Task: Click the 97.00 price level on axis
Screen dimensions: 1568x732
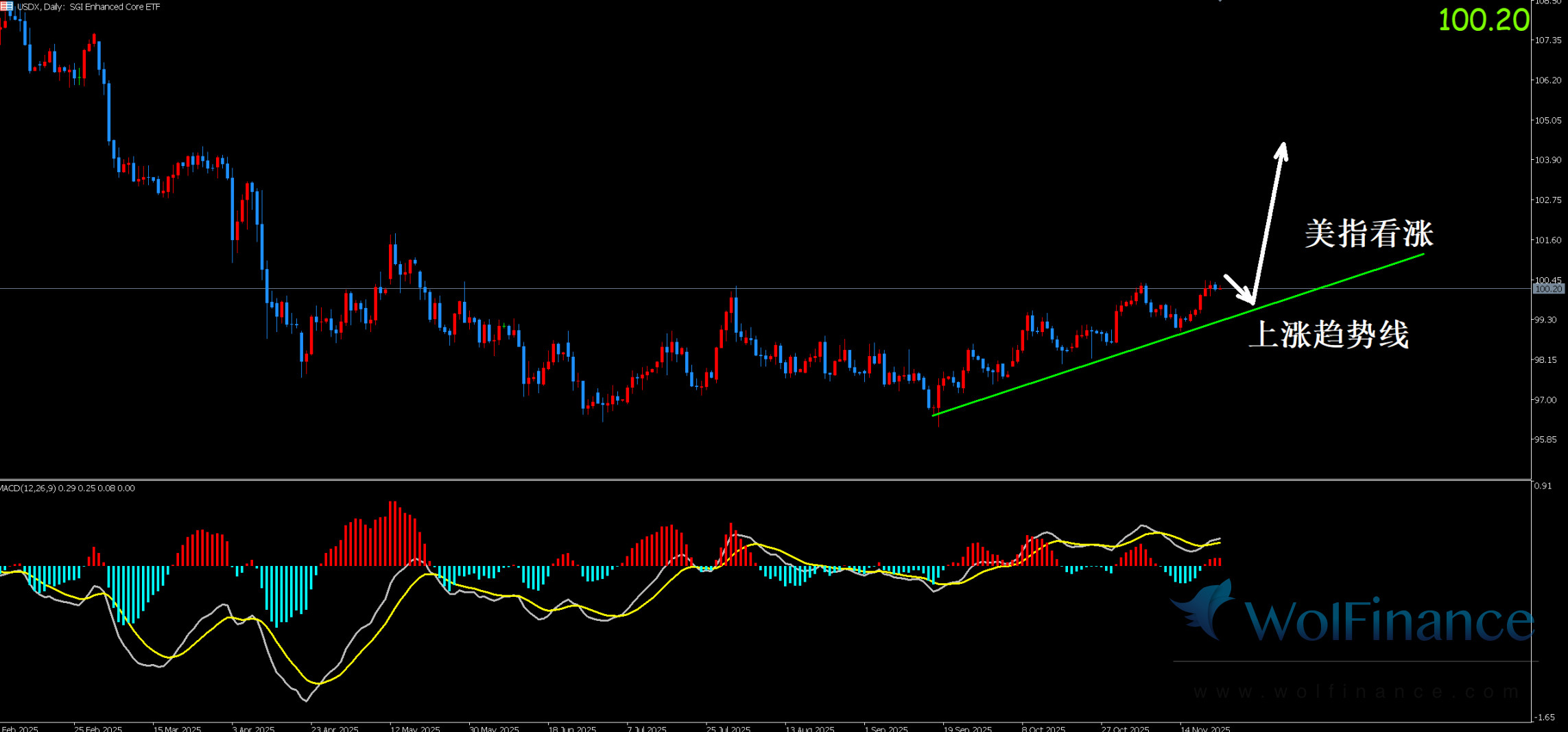Action: click(x=1545, y=400)
